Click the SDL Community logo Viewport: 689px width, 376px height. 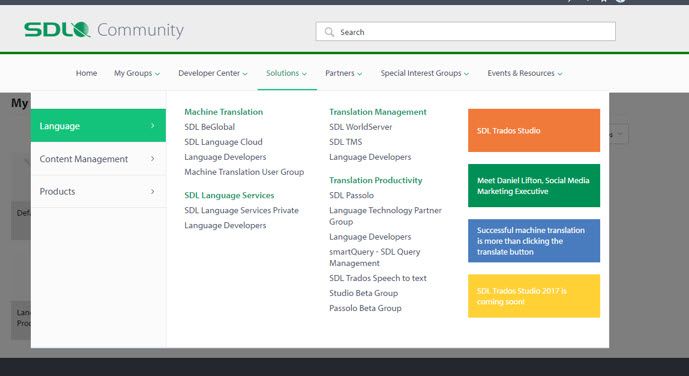[104, 30]
